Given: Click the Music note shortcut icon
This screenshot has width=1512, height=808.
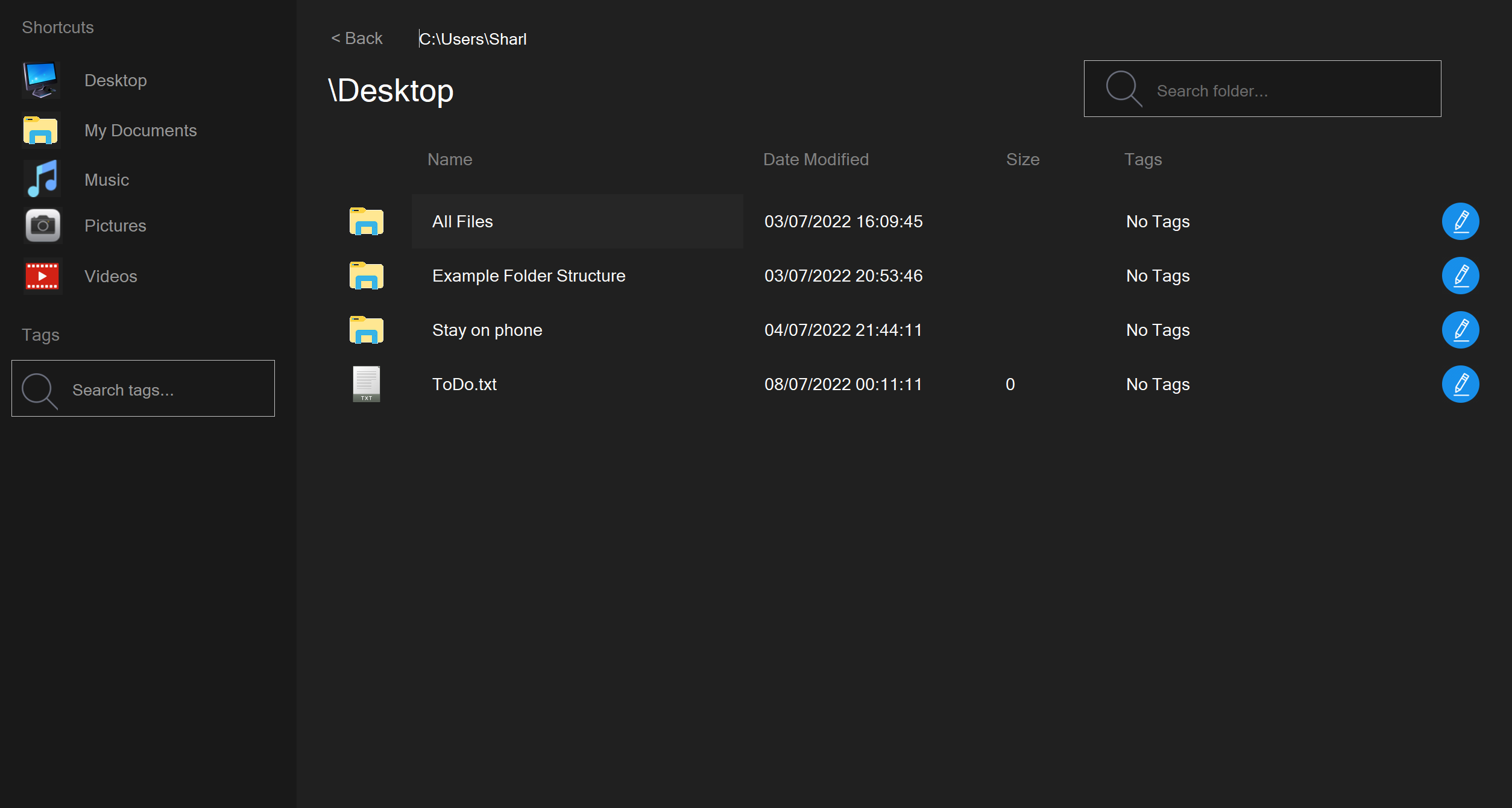Looking at the screenshot, I should coord(42,179).
